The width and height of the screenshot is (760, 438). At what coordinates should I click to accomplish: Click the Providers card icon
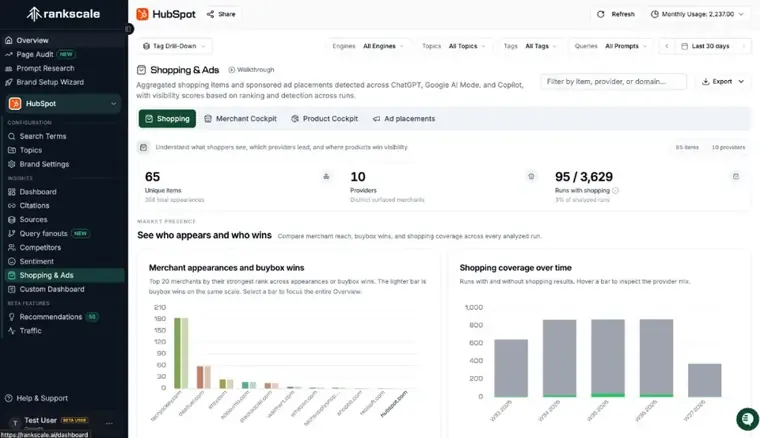[x=531, y=176]
